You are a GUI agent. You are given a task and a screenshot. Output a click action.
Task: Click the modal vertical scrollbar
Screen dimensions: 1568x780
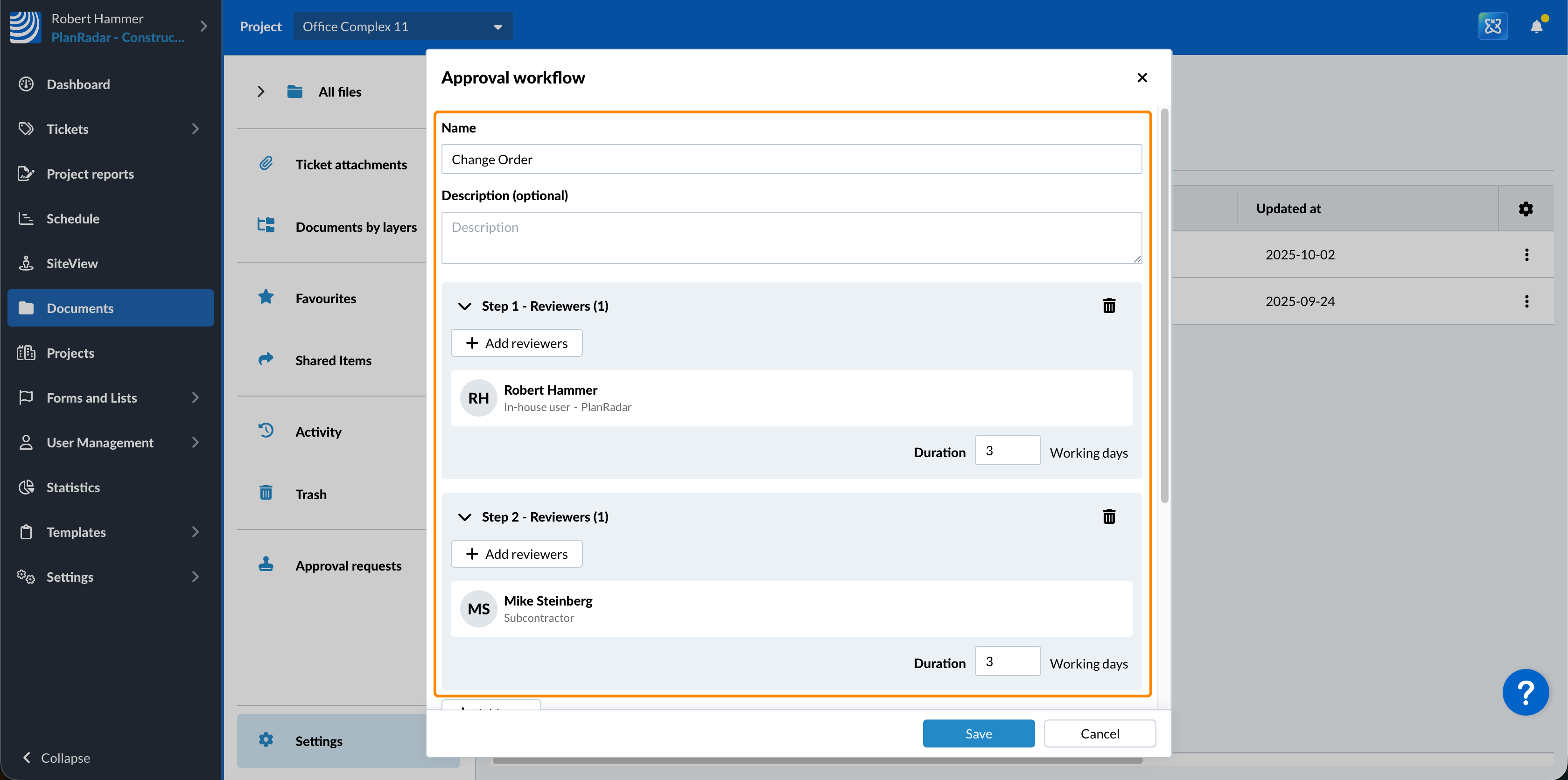pos(1164,304)
